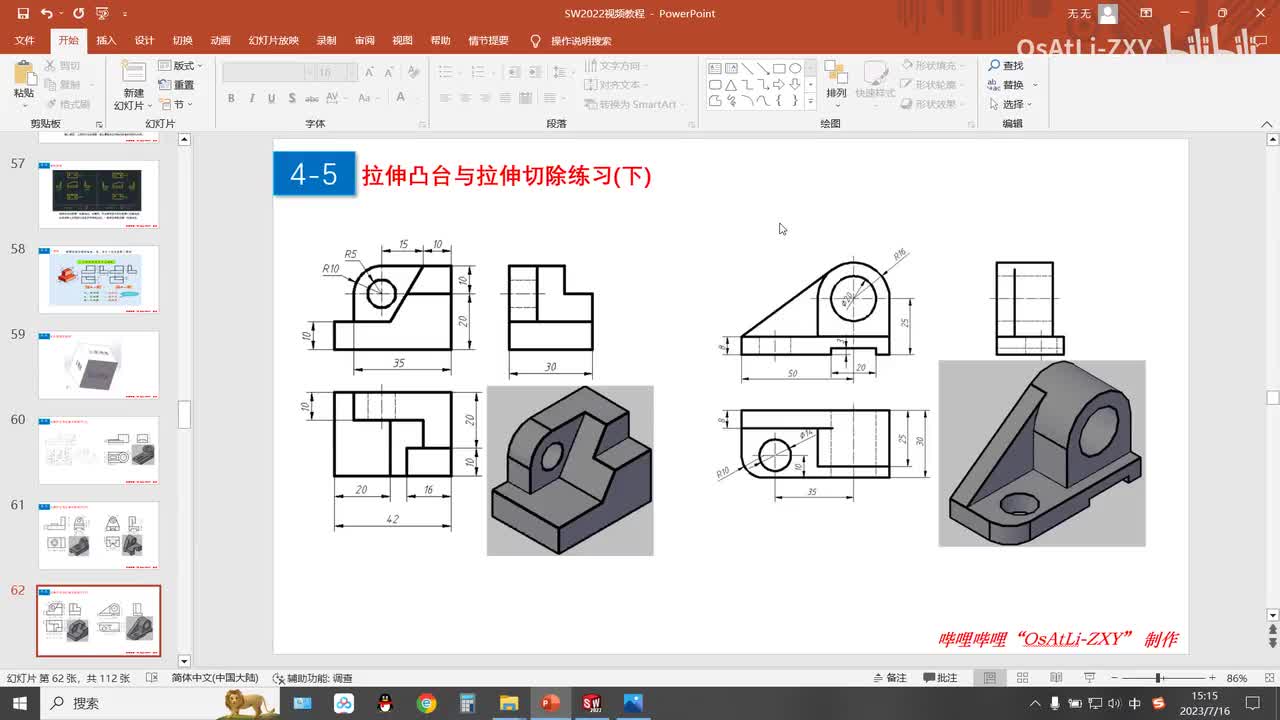Click Find (查找) magnifier in editing group

[x=1006, y=66]
